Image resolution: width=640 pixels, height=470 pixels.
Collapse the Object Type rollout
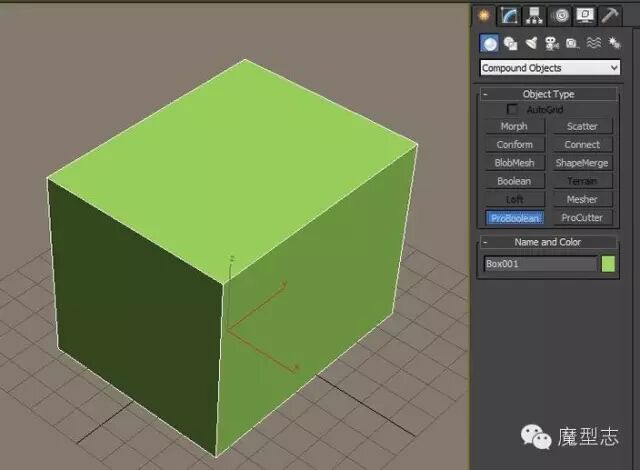point(548,94)
